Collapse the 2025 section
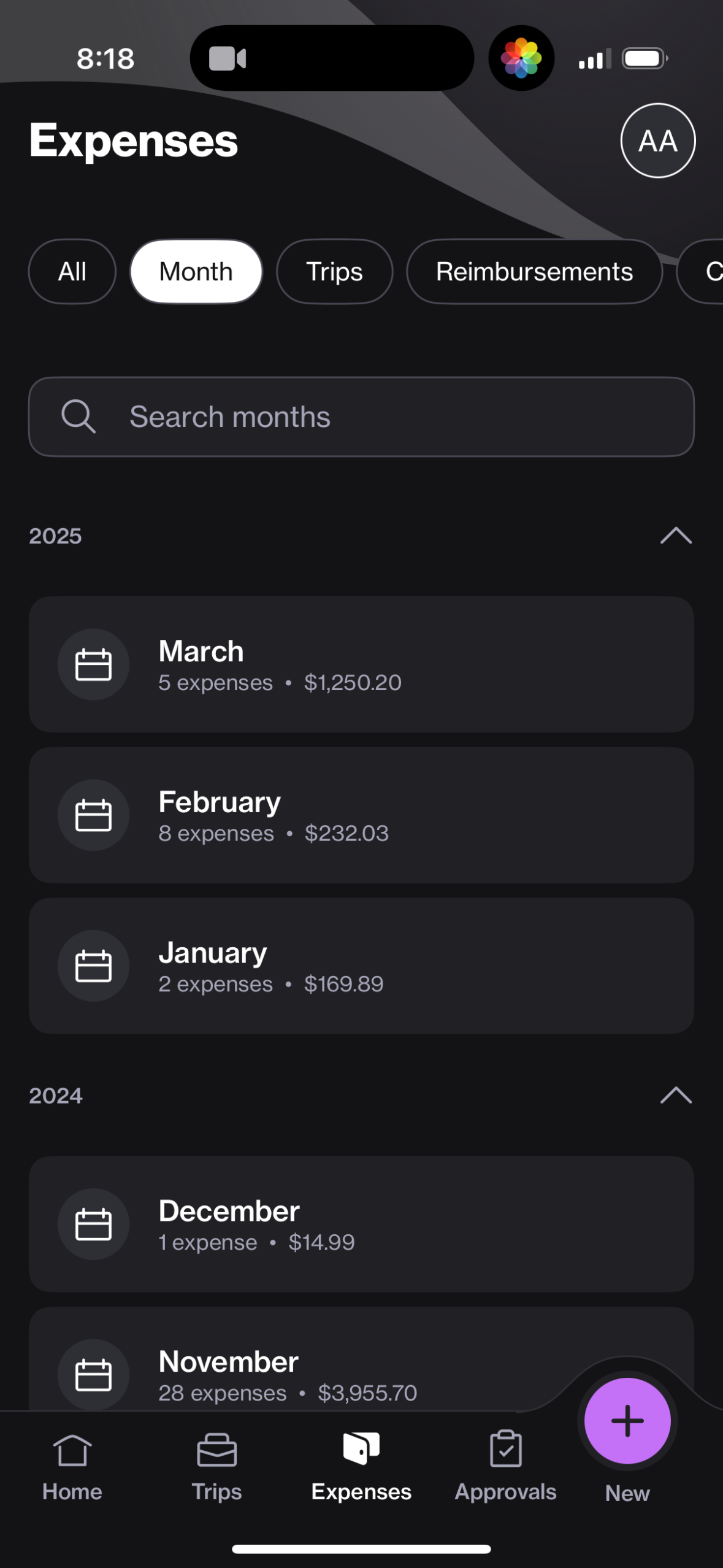This screenshot has height=1568, width=723. point(676,536)
